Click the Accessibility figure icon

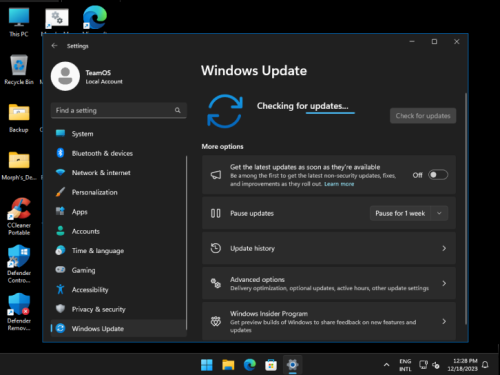[x=60, y=289]
